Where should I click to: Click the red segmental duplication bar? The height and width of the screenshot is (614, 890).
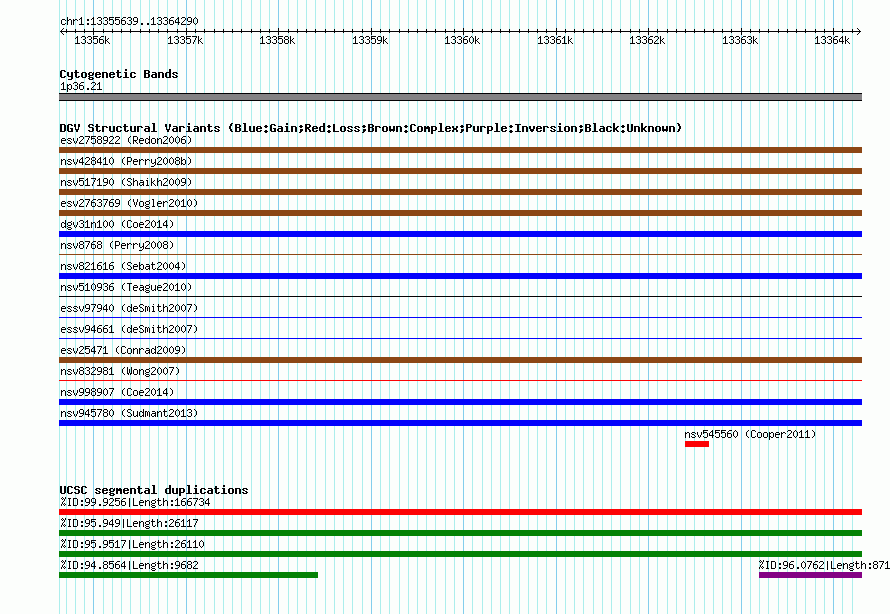[460, 512]
